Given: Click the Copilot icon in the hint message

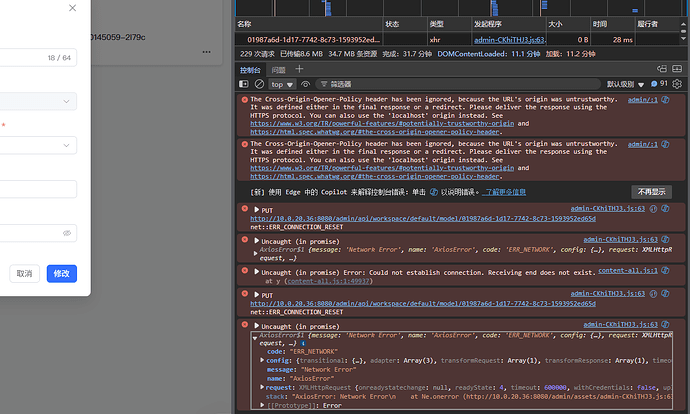Looking at the screenshot, I should [433, 192].
